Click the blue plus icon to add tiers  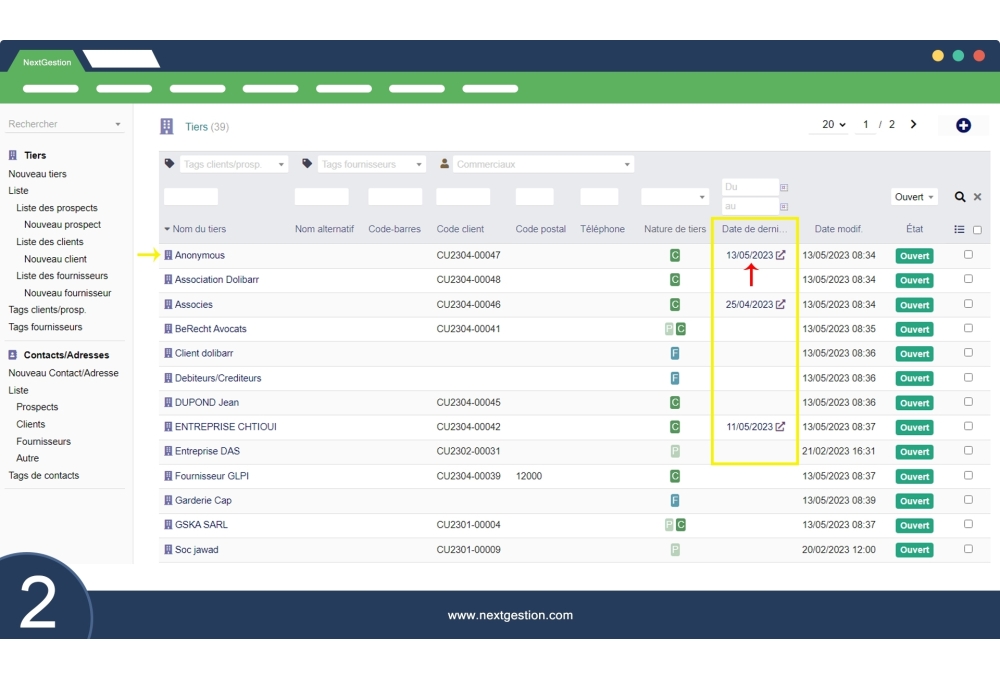click(963, 125)
